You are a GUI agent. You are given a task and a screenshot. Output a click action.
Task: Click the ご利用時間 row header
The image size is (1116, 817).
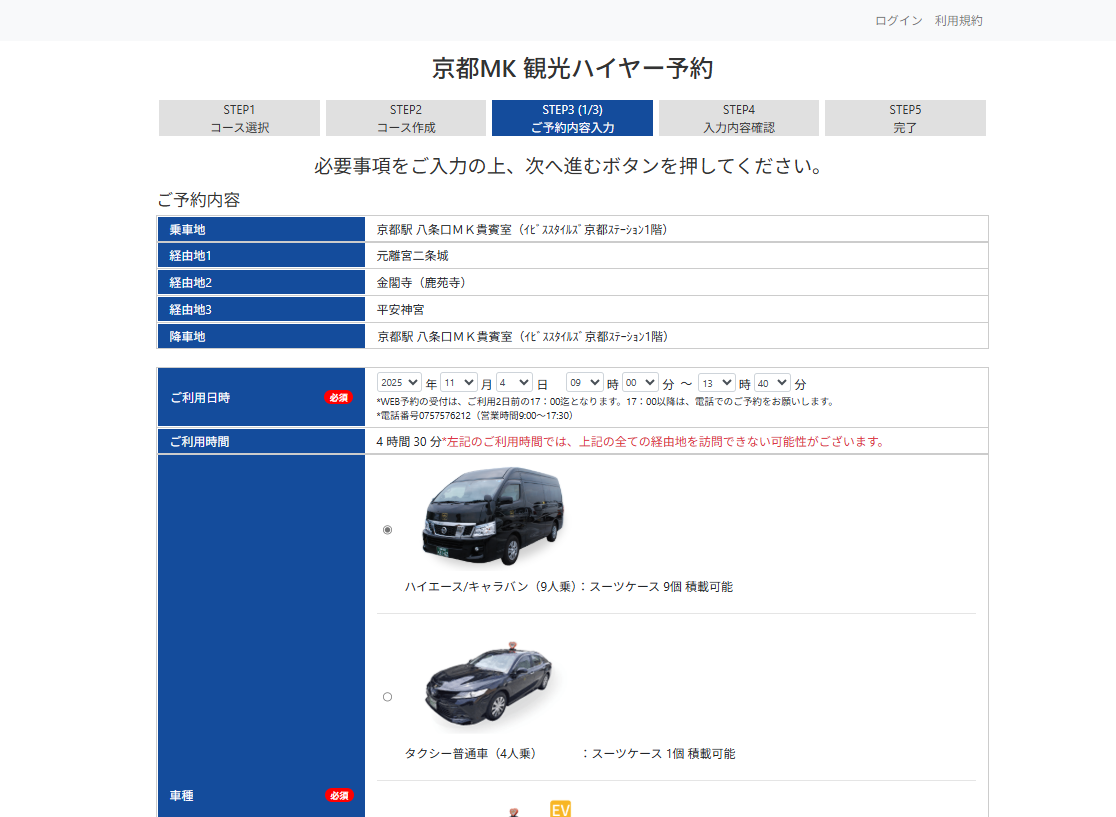point(261,442)
